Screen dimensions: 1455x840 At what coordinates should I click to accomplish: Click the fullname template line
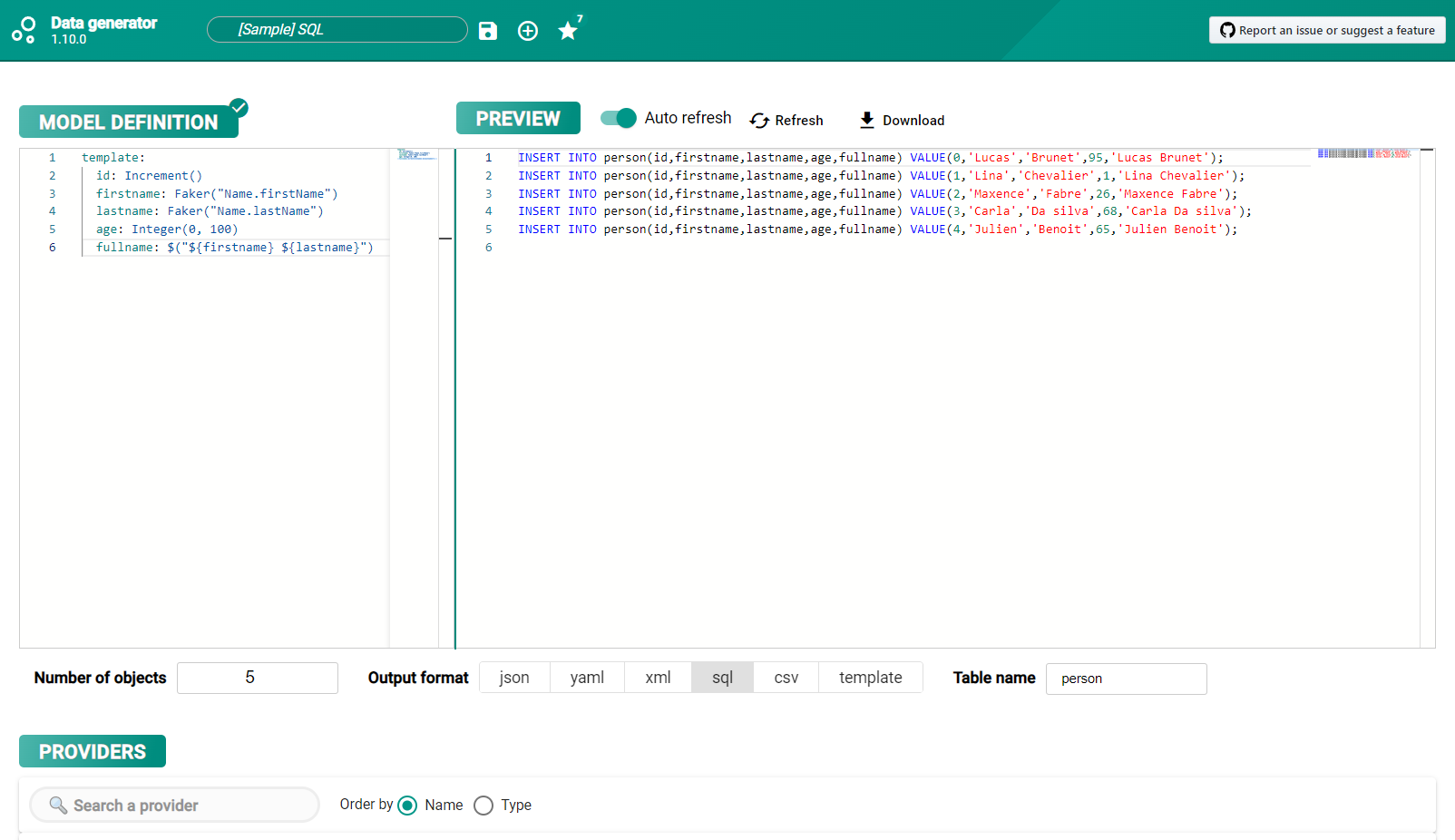click(x=235, y=248)
